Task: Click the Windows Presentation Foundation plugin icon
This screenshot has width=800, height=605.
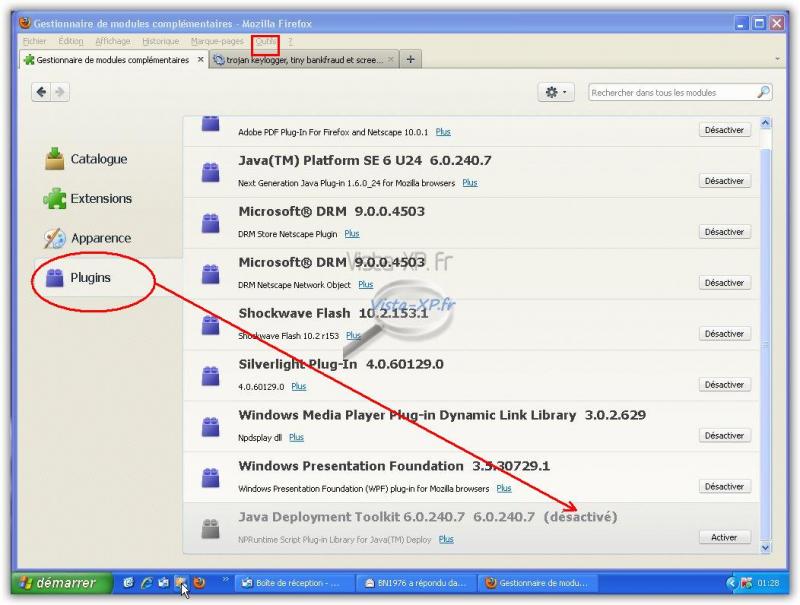Action: [210, 478]
